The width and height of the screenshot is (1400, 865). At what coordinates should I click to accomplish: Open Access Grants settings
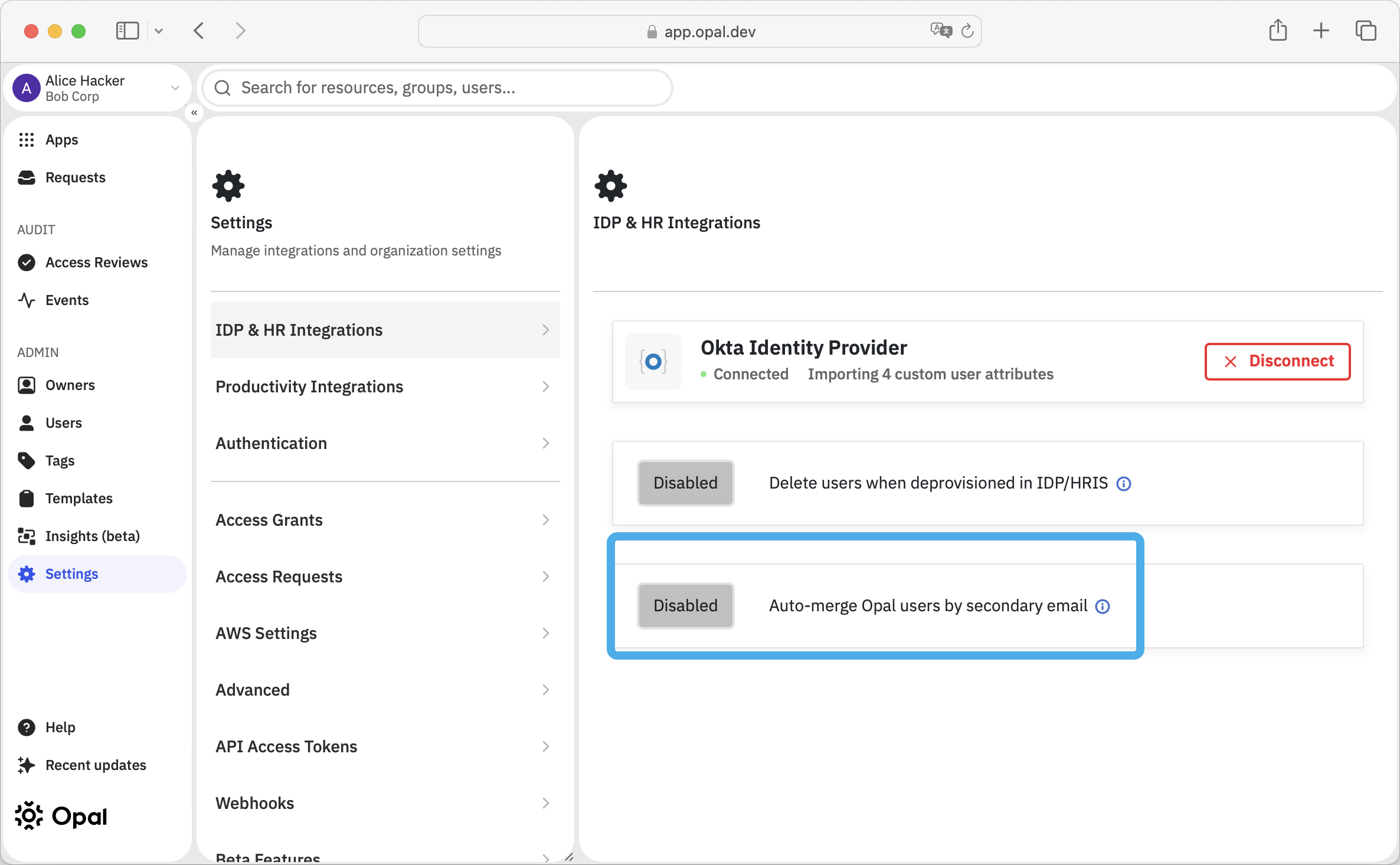tap(385, 520)
